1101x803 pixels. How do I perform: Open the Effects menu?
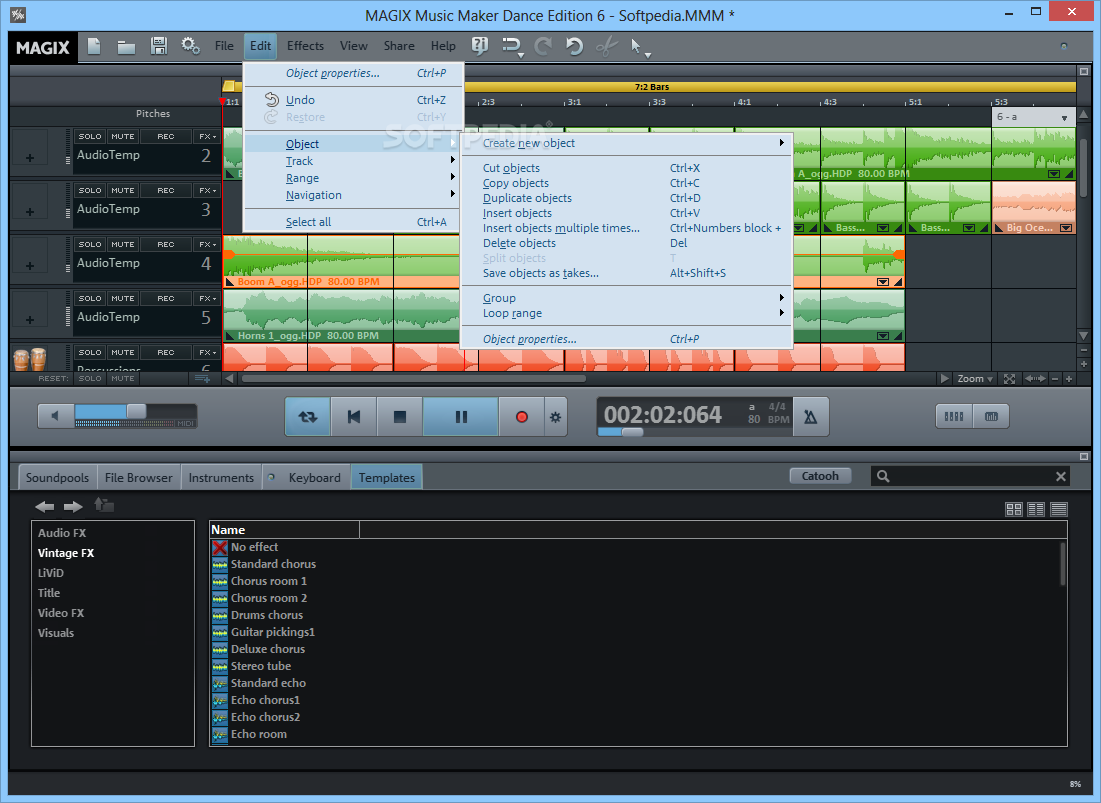[305, 46]
